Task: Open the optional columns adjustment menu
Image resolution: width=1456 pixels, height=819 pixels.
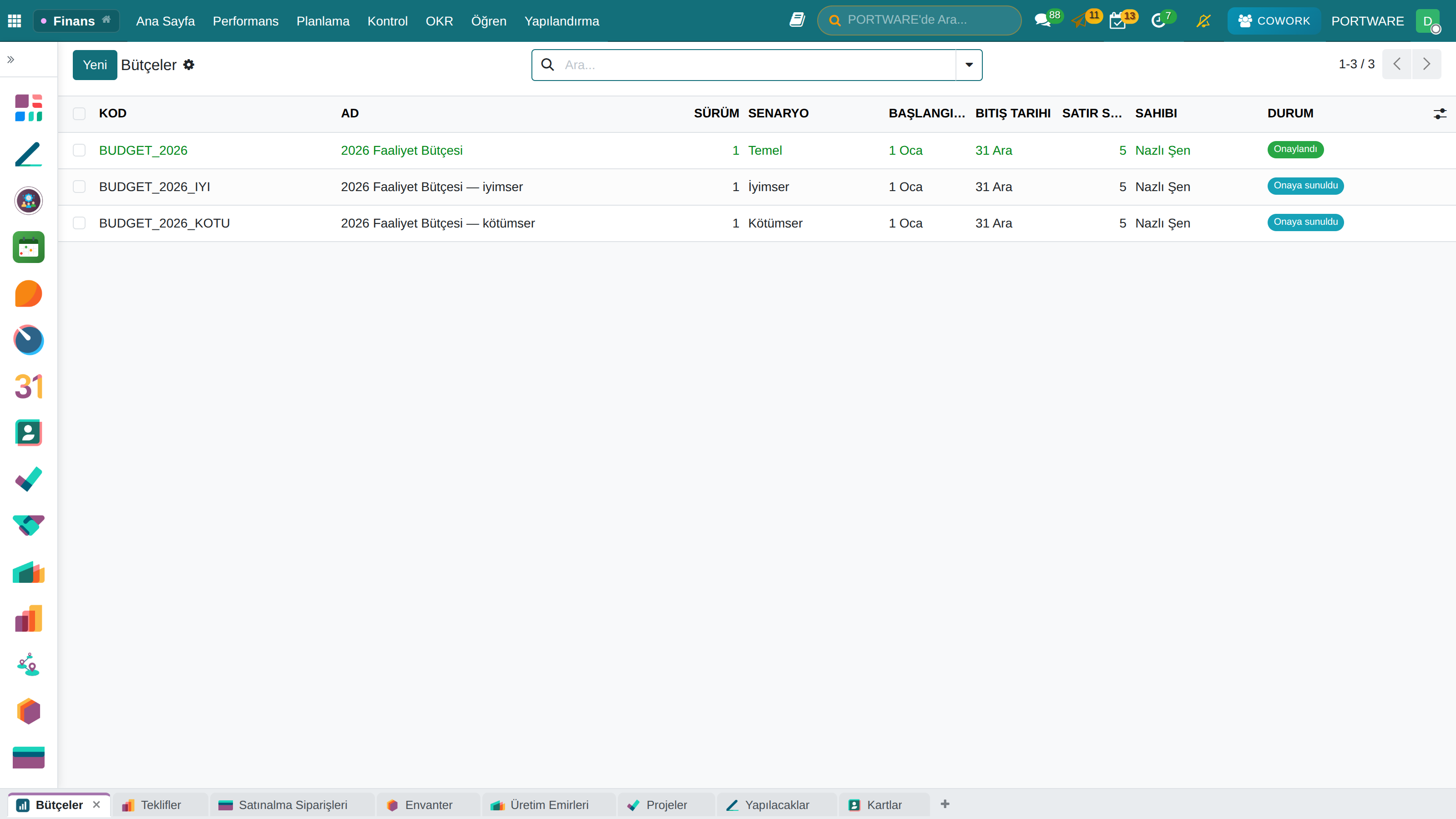Action: click(1440, 114)
